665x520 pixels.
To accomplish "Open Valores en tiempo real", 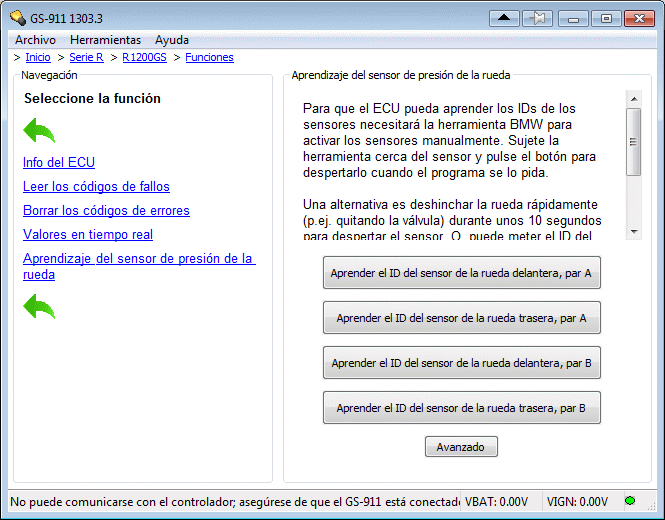I will click(x=88, y=235).
